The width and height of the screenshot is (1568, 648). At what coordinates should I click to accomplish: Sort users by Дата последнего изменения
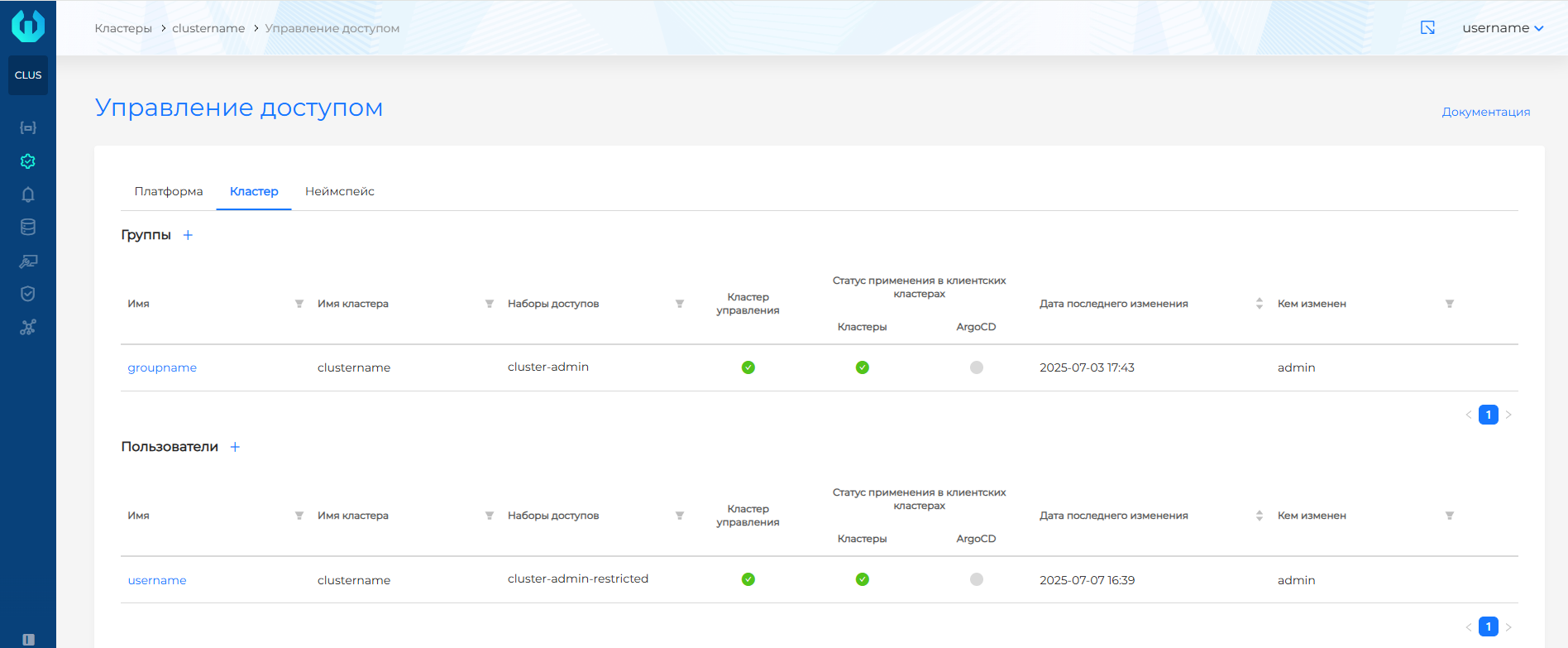click(1260, 516)
